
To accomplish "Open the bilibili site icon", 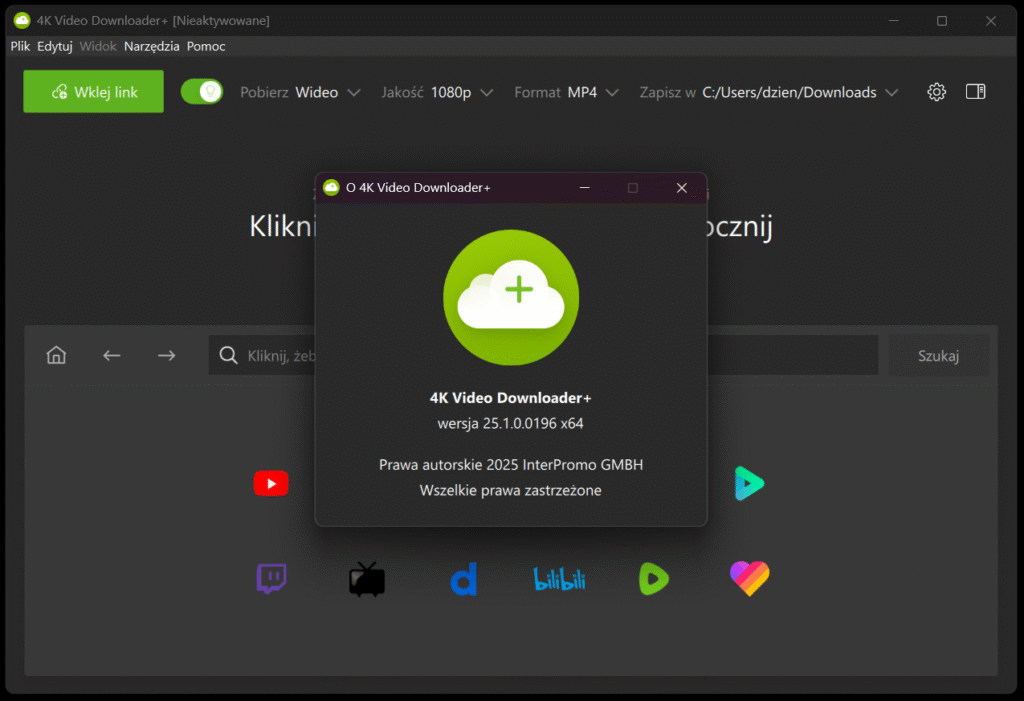I will [560, 579].
